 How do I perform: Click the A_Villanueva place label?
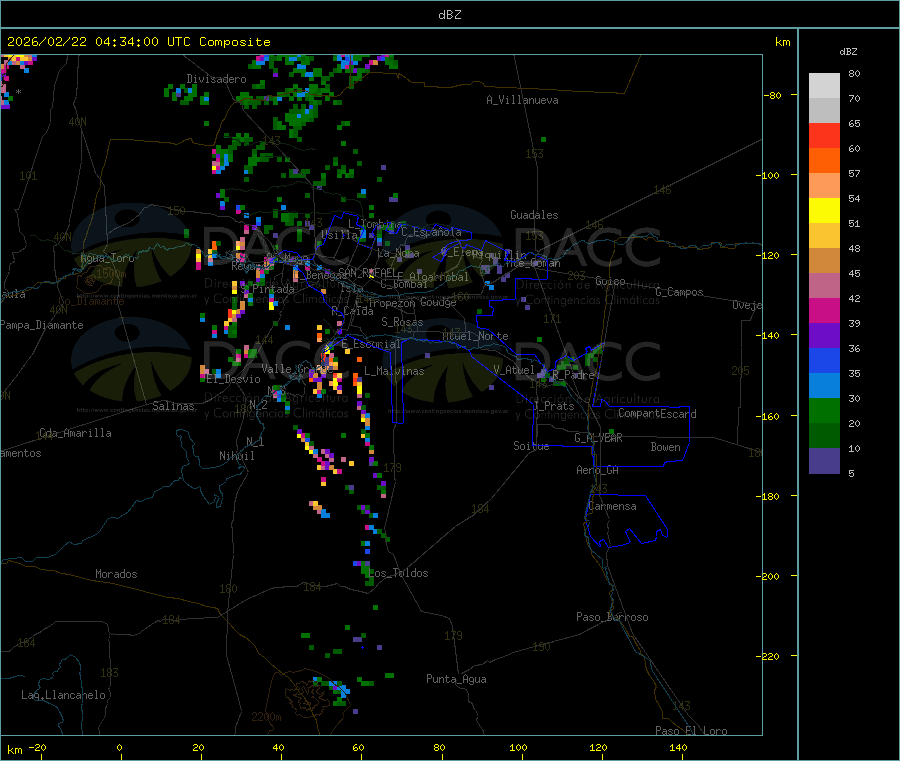[522, 100]
